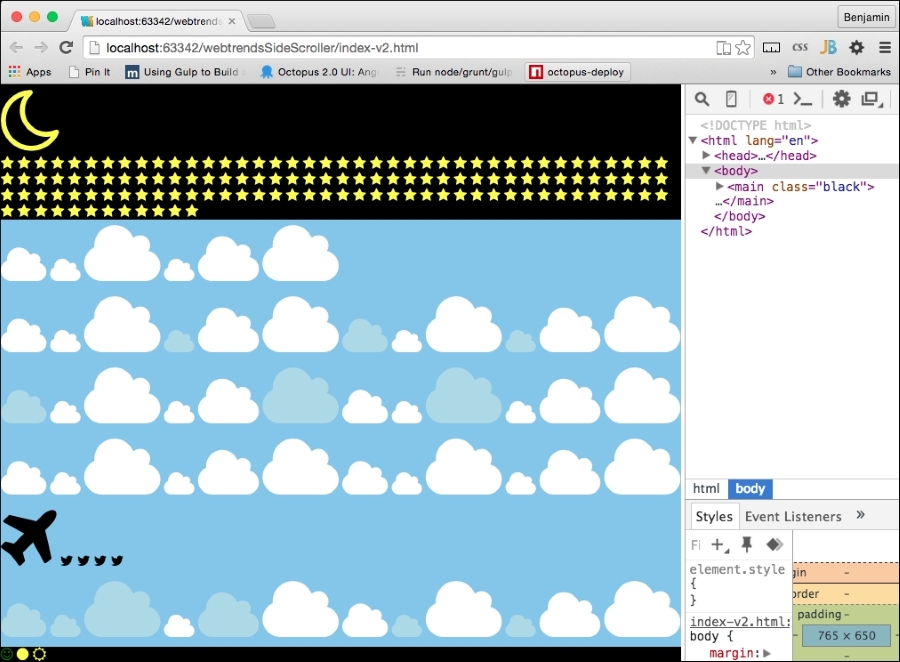Image resolution: width=900 pixels, height=662 pixels.
Task: Show the console drawer icon
Action: tap(803, 99)
